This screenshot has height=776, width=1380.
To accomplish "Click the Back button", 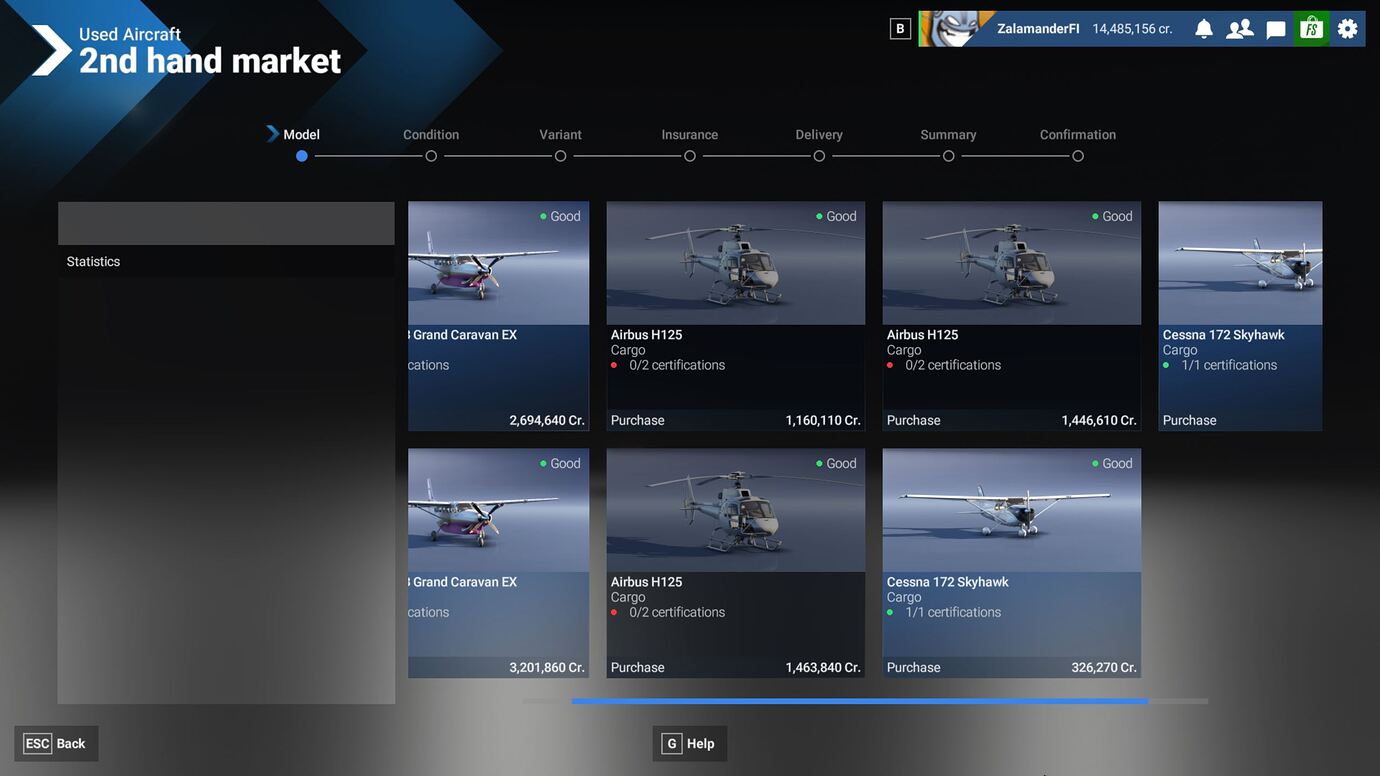I will [x=56, y=744].
